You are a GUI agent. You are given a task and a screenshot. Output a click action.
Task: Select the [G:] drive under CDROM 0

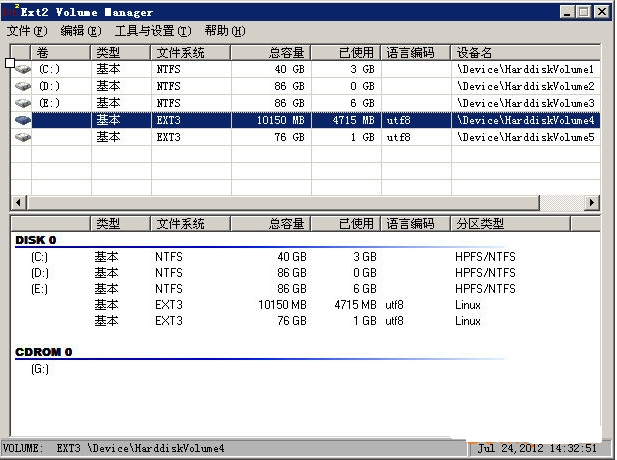[39, 369]
